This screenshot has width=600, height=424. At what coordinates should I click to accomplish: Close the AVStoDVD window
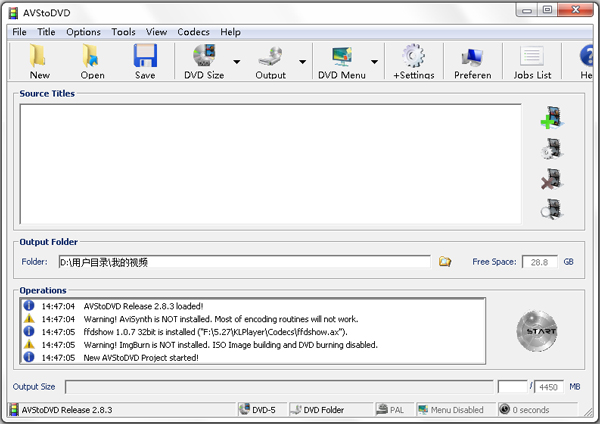[575, 10]
